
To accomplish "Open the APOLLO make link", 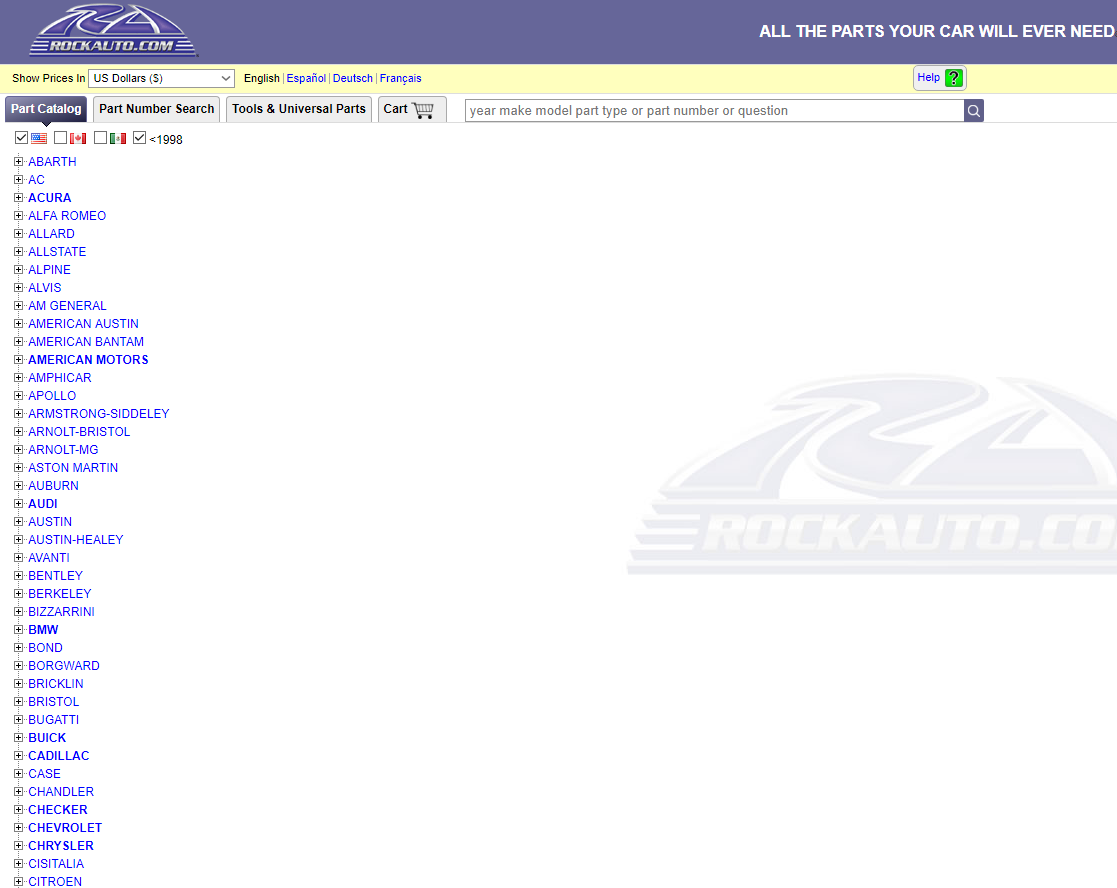I will [x=52, y=395].
